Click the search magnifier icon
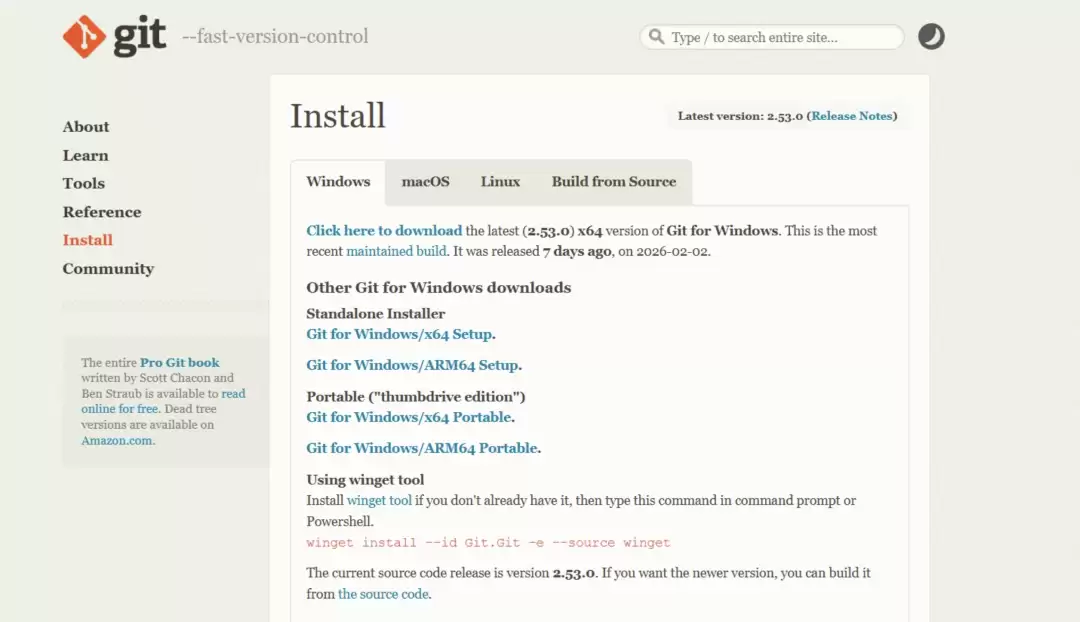This screenshot has width=1080, height=622. click(656, 37)
